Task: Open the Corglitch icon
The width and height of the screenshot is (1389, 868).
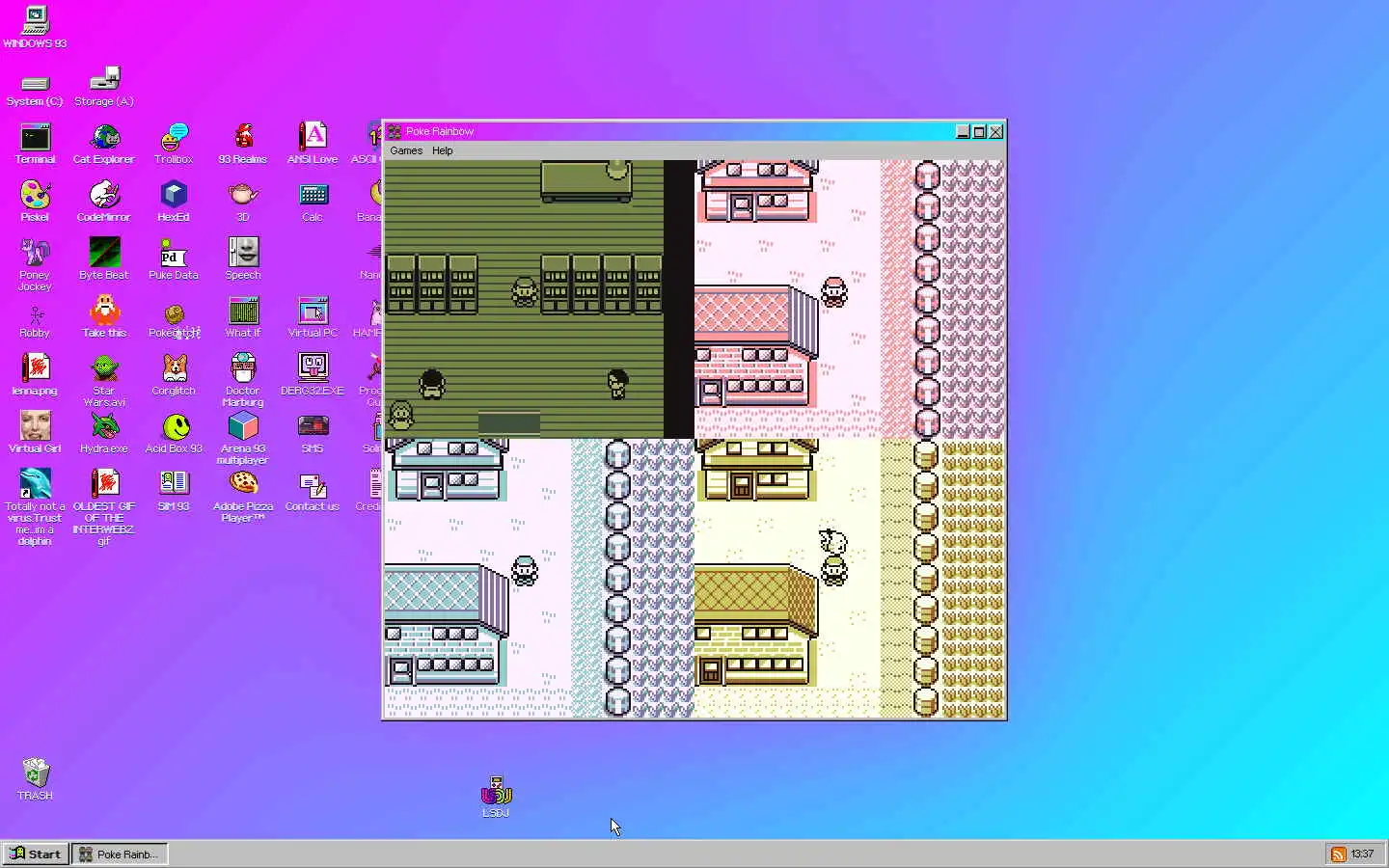Action: pyautogui.click(x=174, y=375)
